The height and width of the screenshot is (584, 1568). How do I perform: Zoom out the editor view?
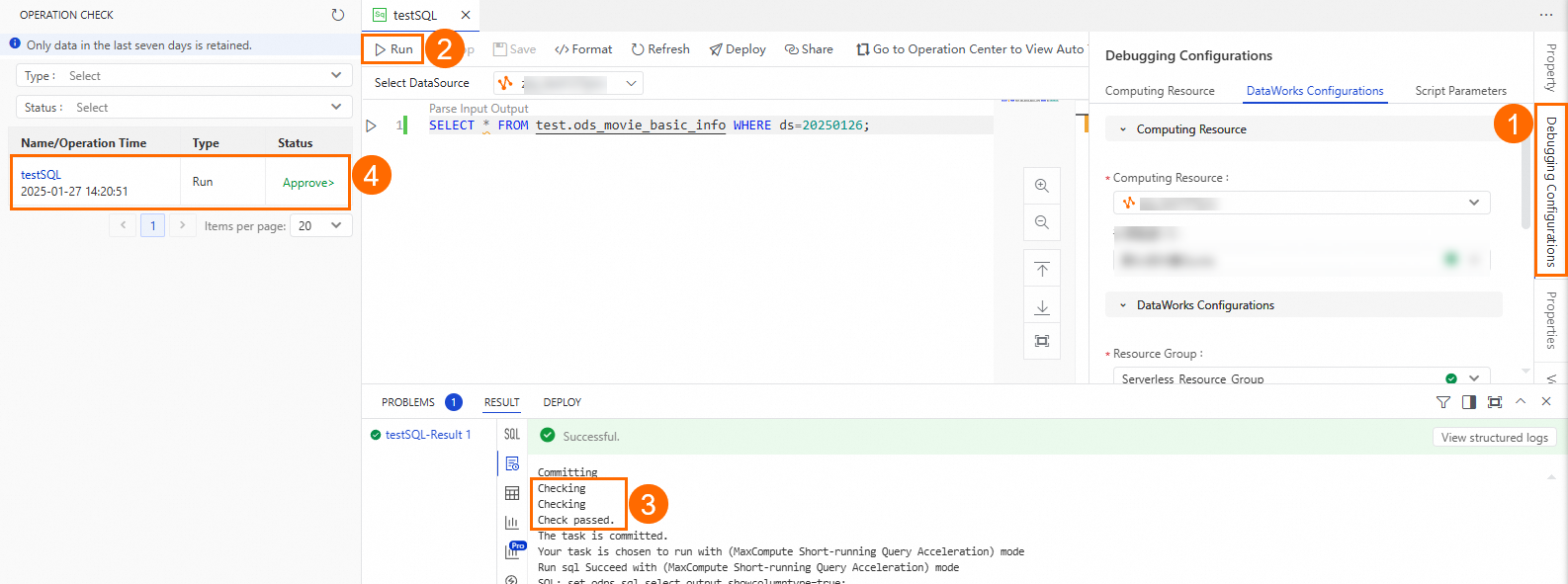1042,222
